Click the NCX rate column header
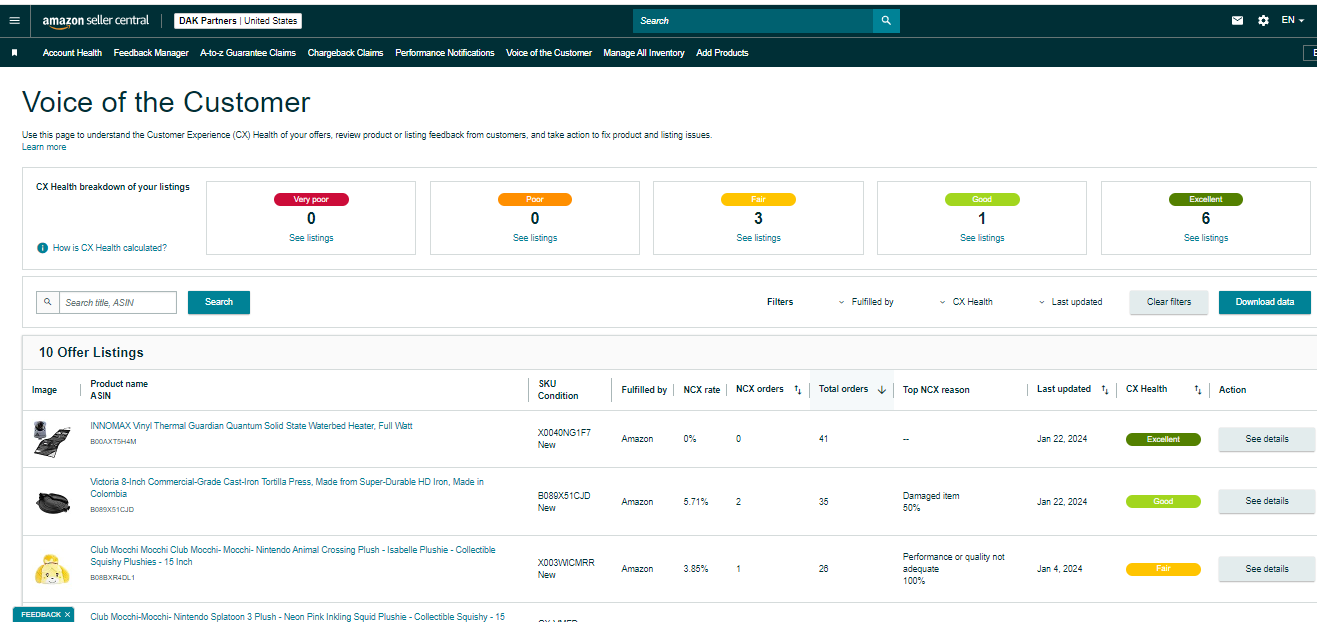Viewport: 1317px width, 622px height. [x=702, y=390]
